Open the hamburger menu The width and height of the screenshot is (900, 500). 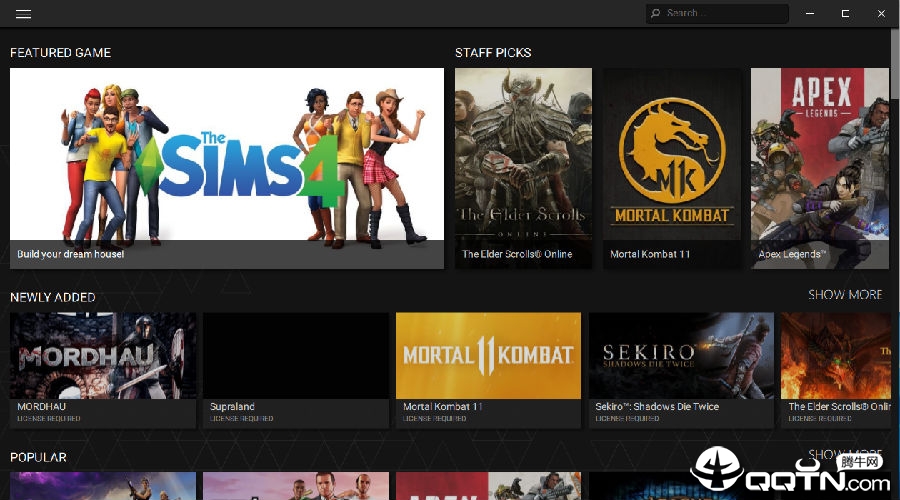click(24, 14)
